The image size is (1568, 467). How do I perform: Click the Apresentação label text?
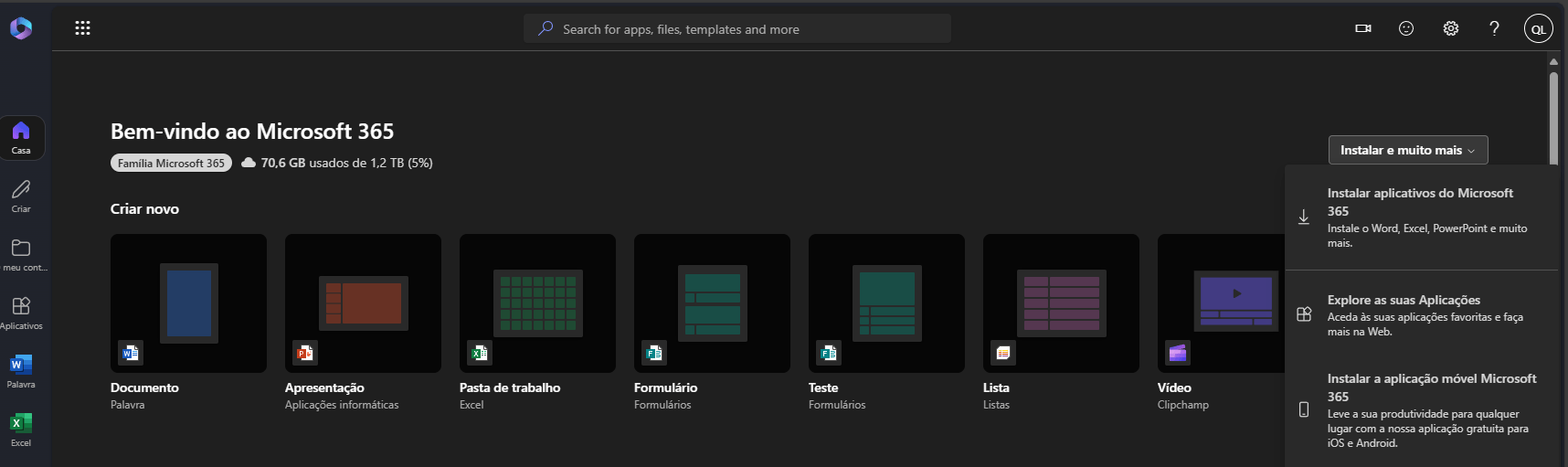[x=324, y=387]
